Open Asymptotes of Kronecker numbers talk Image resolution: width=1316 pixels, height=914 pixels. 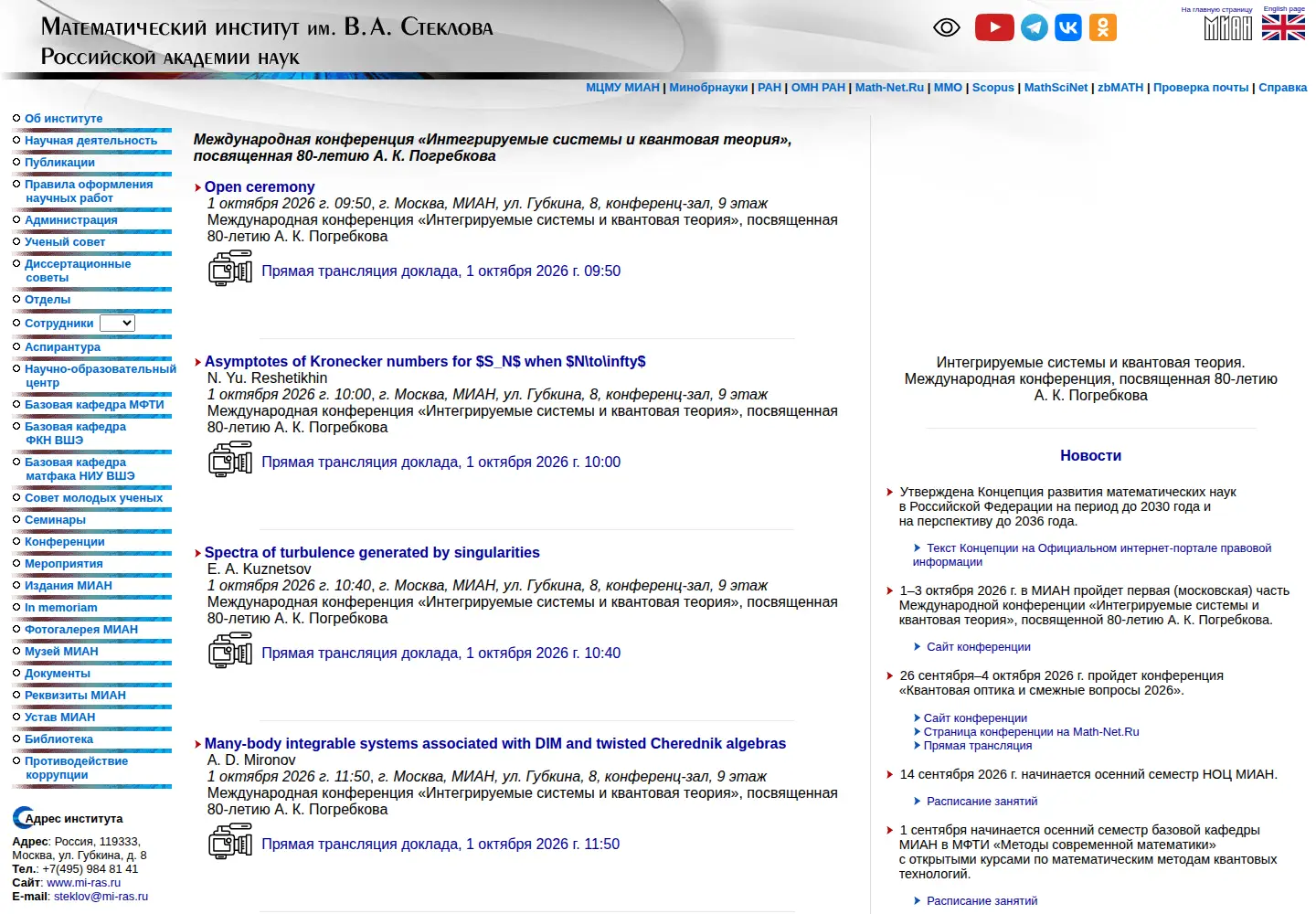[425, 361]
